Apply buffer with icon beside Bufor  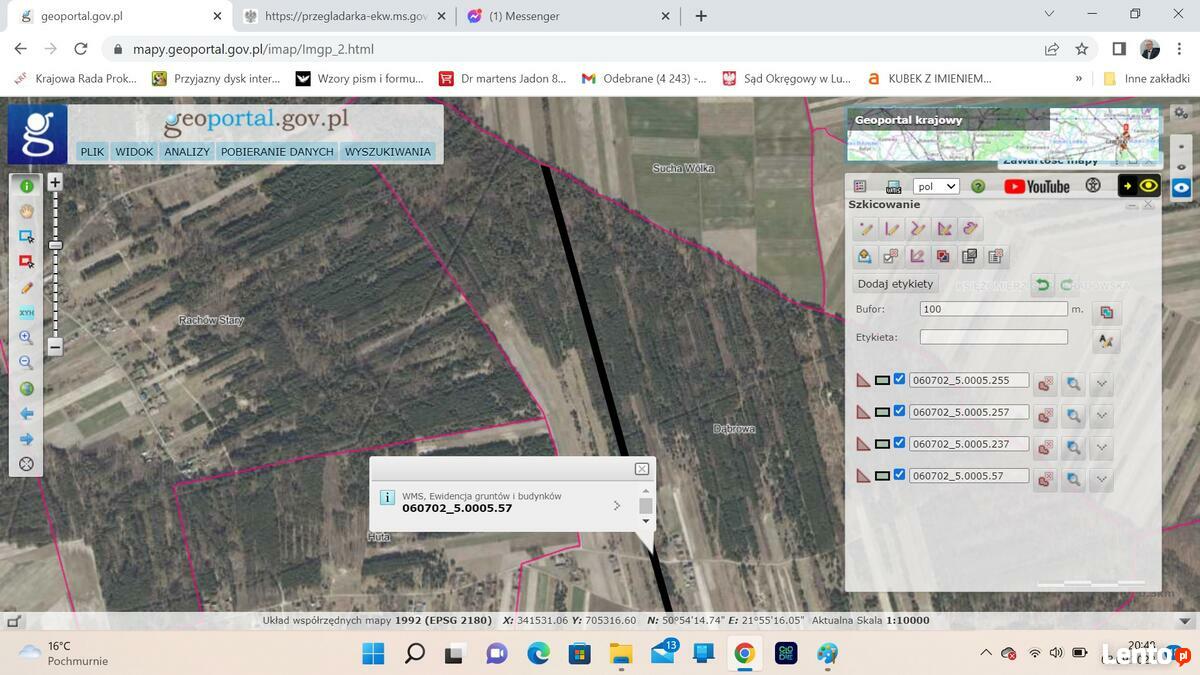pos(1106,312)
